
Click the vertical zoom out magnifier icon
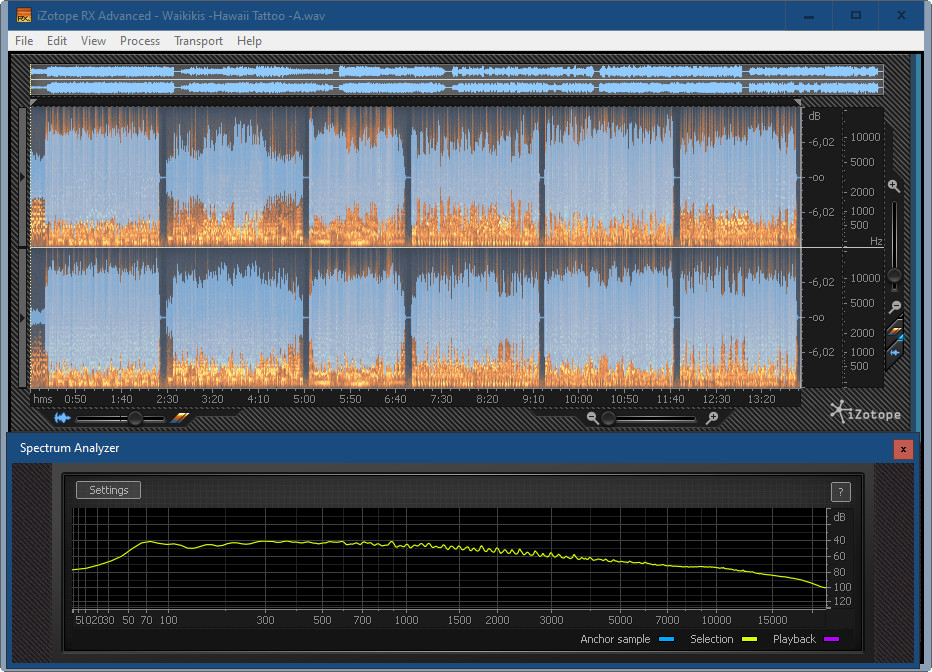click(895, 307)
